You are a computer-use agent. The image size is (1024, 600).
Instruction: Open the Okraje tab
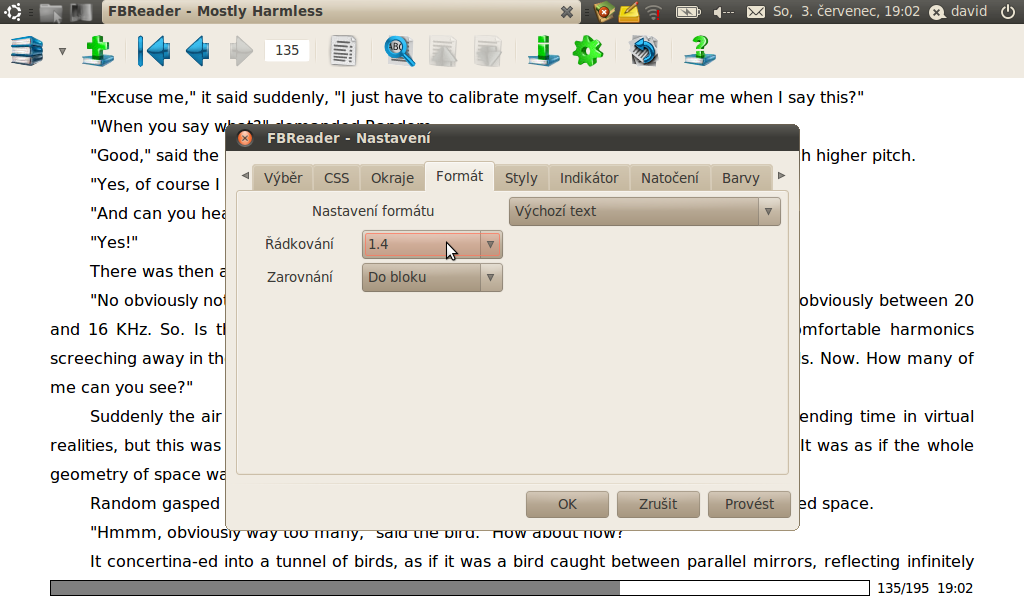point(392,178)
